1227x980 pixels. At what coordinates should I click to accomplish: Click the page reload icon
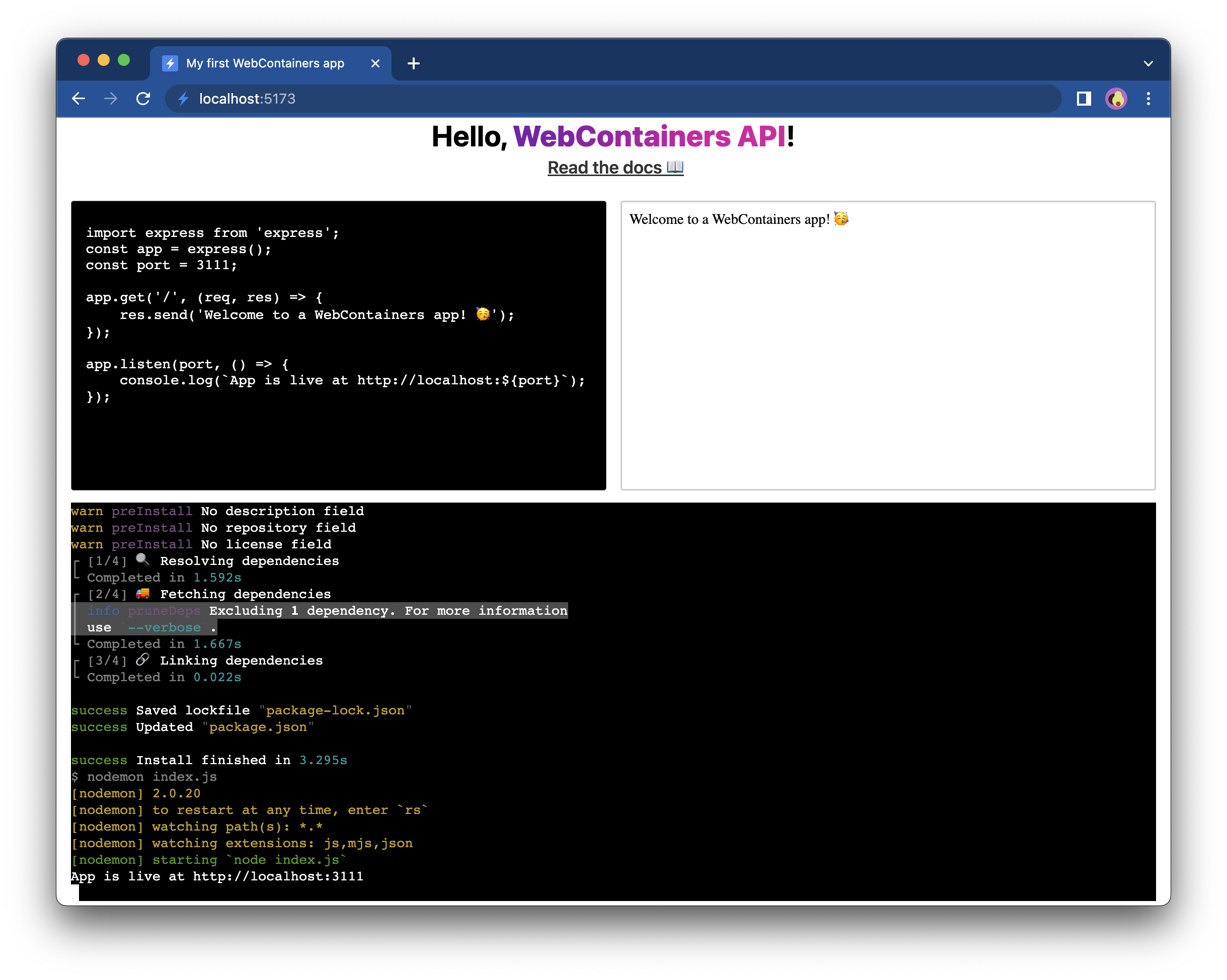click(x=144, y=98)
